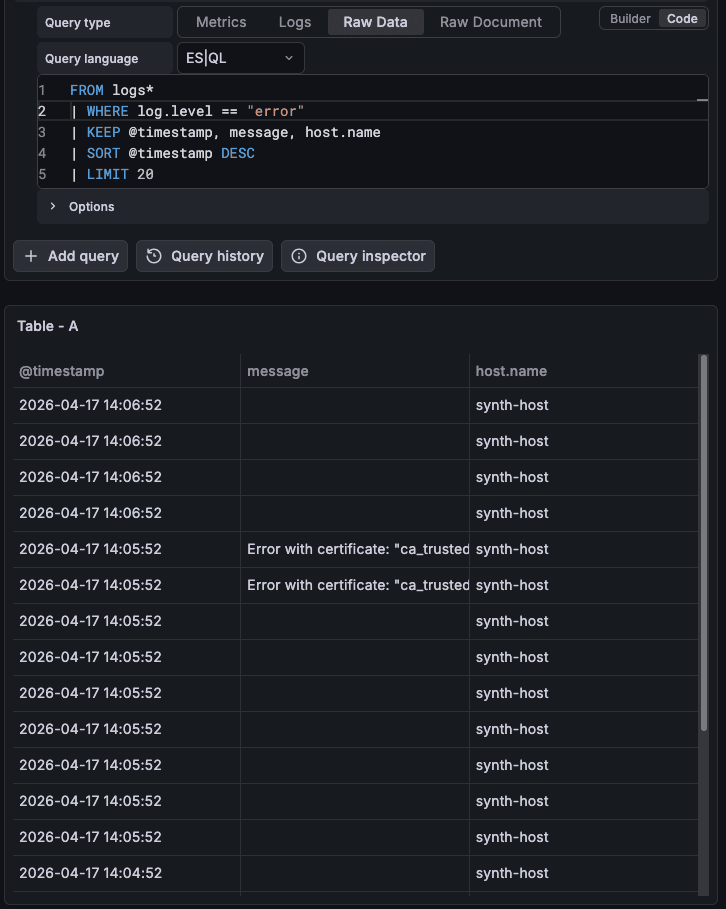
Task: Click the Query type label
Action: (78, 23)
